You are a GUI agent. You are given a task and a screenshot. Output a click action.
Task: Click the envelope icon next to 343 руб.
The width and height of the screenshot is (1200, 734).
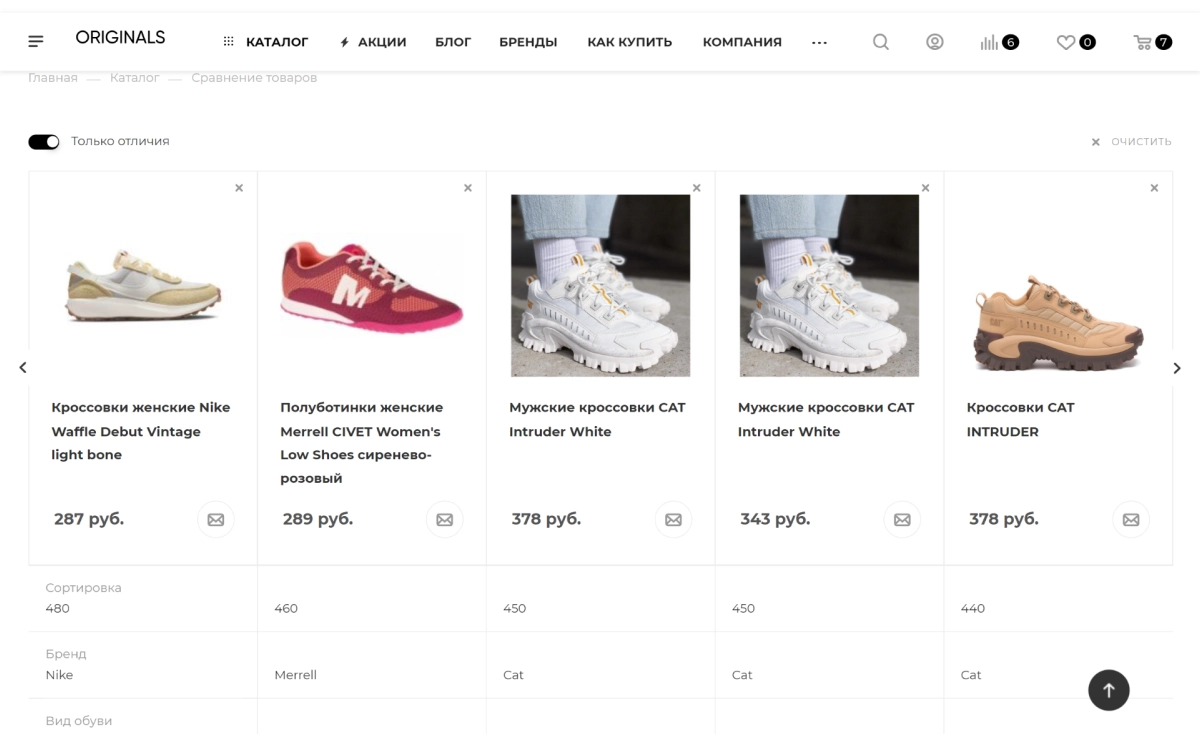coord(902,520)
